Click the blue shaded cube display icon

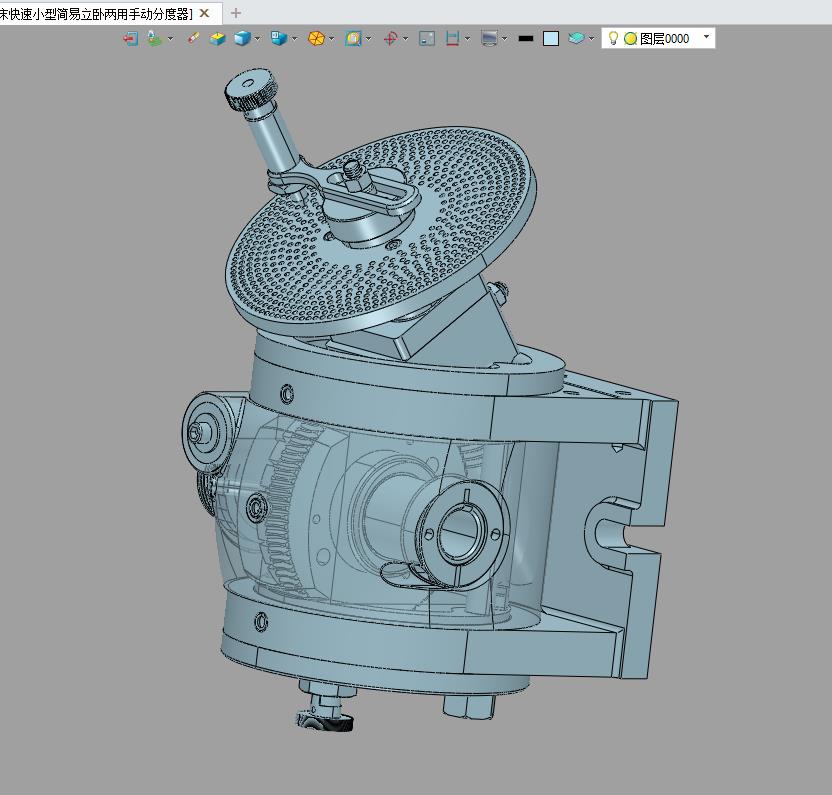(242, 39)
